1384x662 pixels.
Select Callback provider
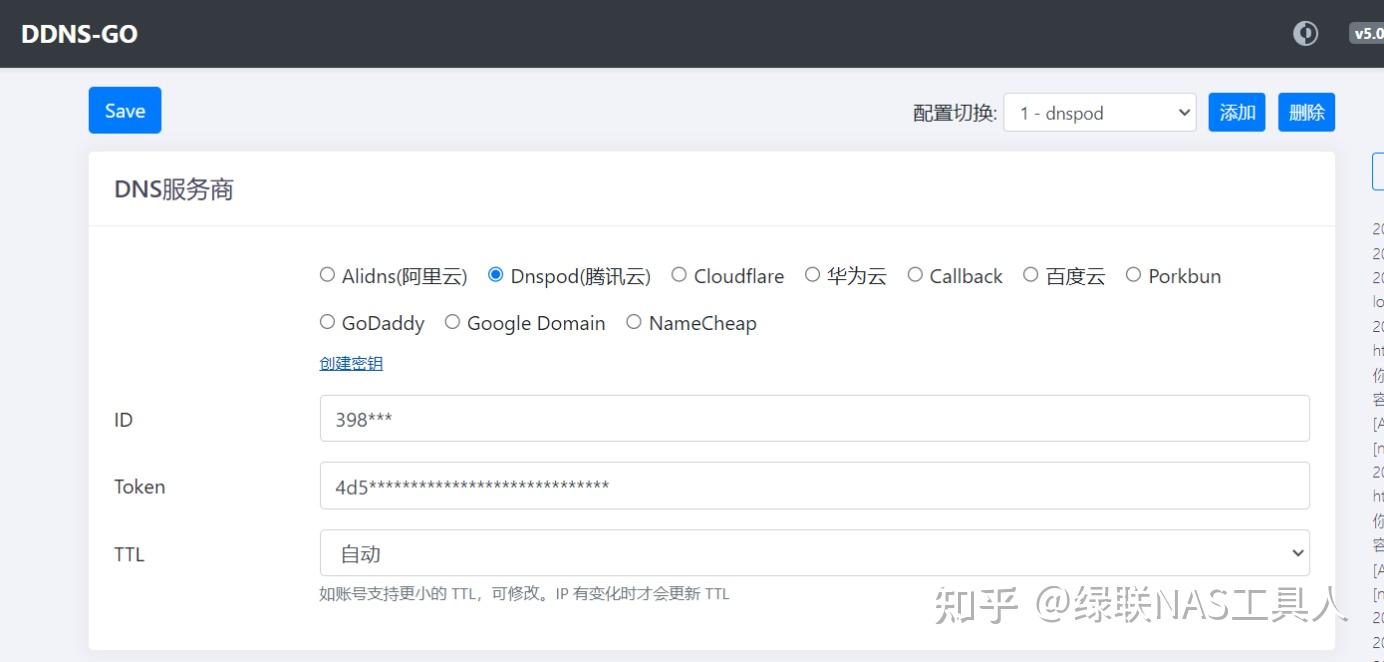tap(915, 275)
